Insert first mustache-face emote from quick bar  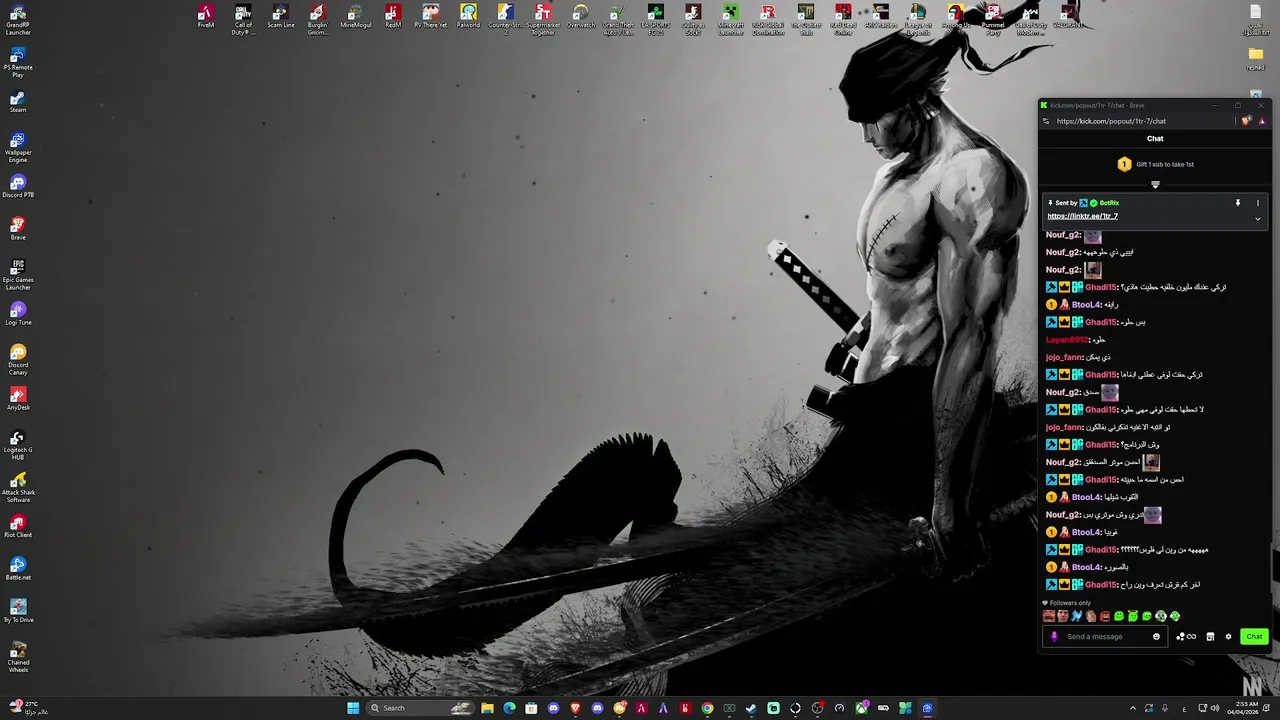[1049, 616]
